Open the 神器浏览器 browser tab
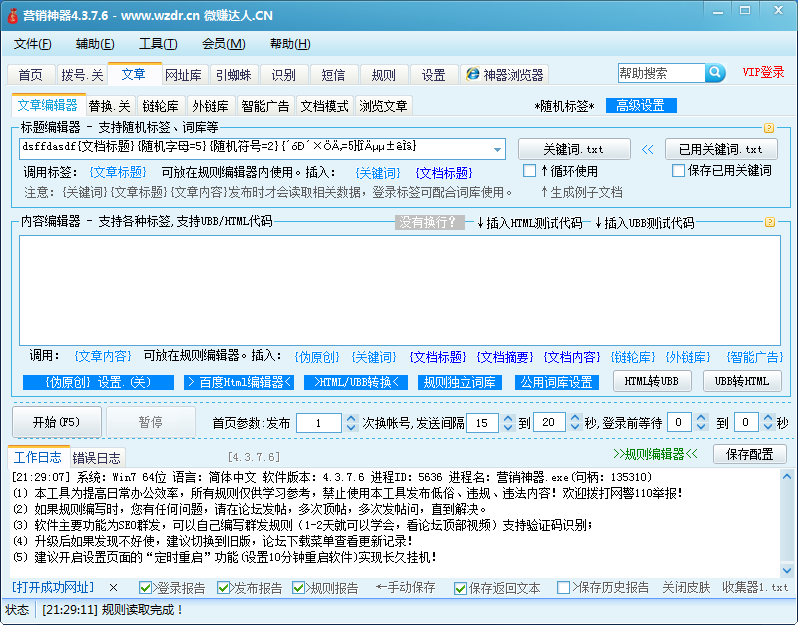The width and height of the screenshot is (798, 625). click(505, 75)
